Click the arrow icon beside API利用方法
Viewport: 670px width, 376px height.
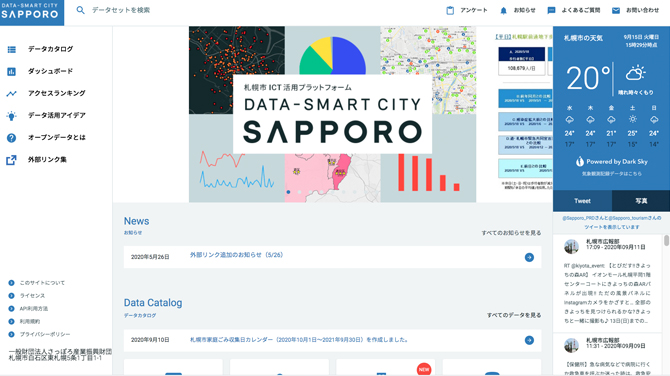click(x=12, y=308)
